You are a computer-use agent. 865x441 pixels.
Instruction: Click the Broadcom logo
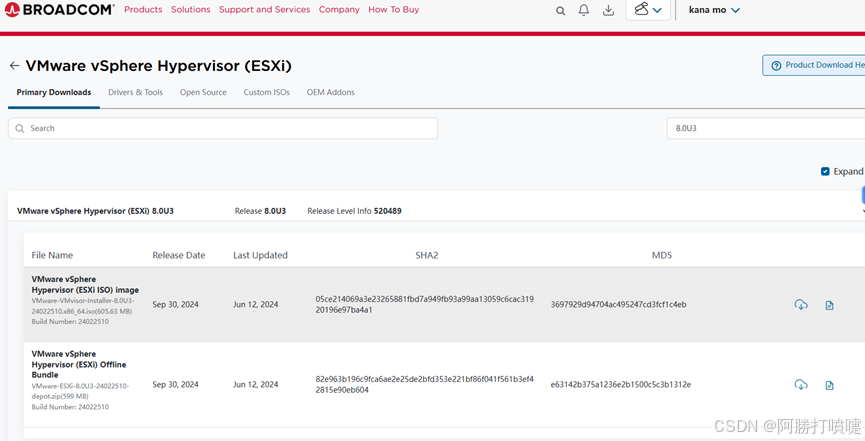[x=59, y=9]
